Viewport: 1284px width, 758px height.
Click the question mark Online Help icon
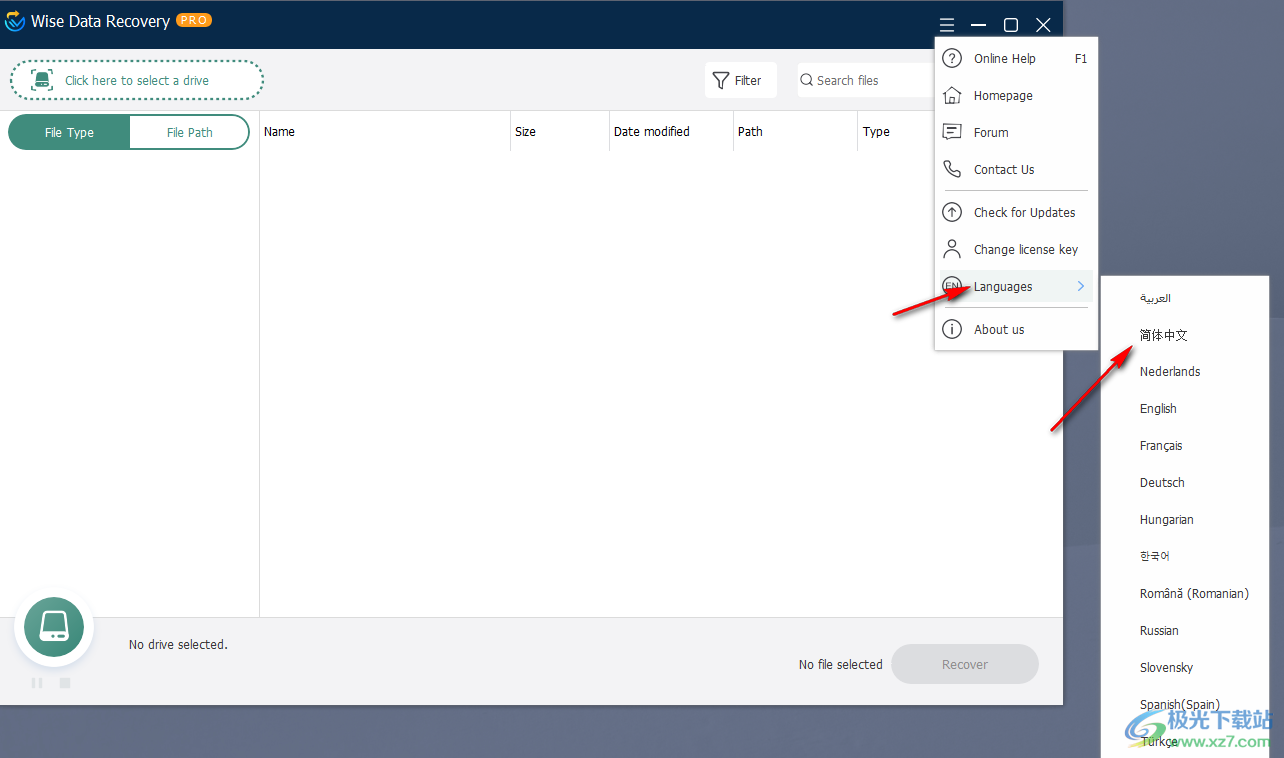click(x=952, y=58)
